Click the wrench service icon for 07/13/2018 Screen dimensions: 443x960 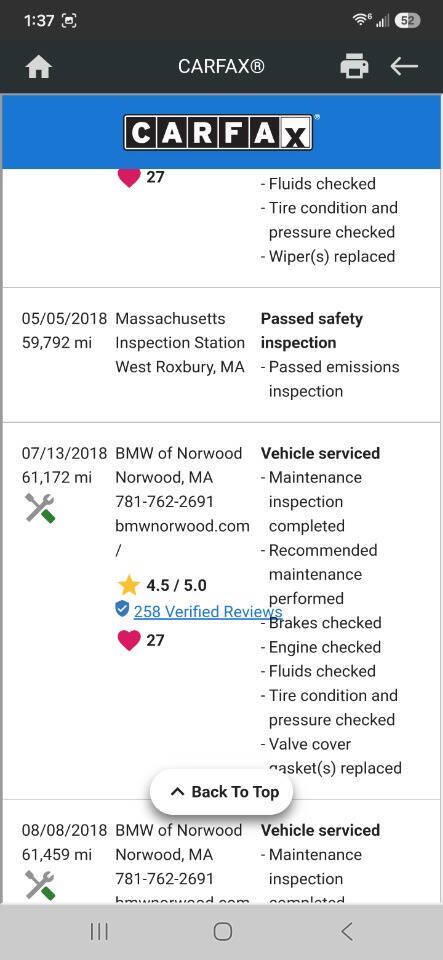(40, 508)
